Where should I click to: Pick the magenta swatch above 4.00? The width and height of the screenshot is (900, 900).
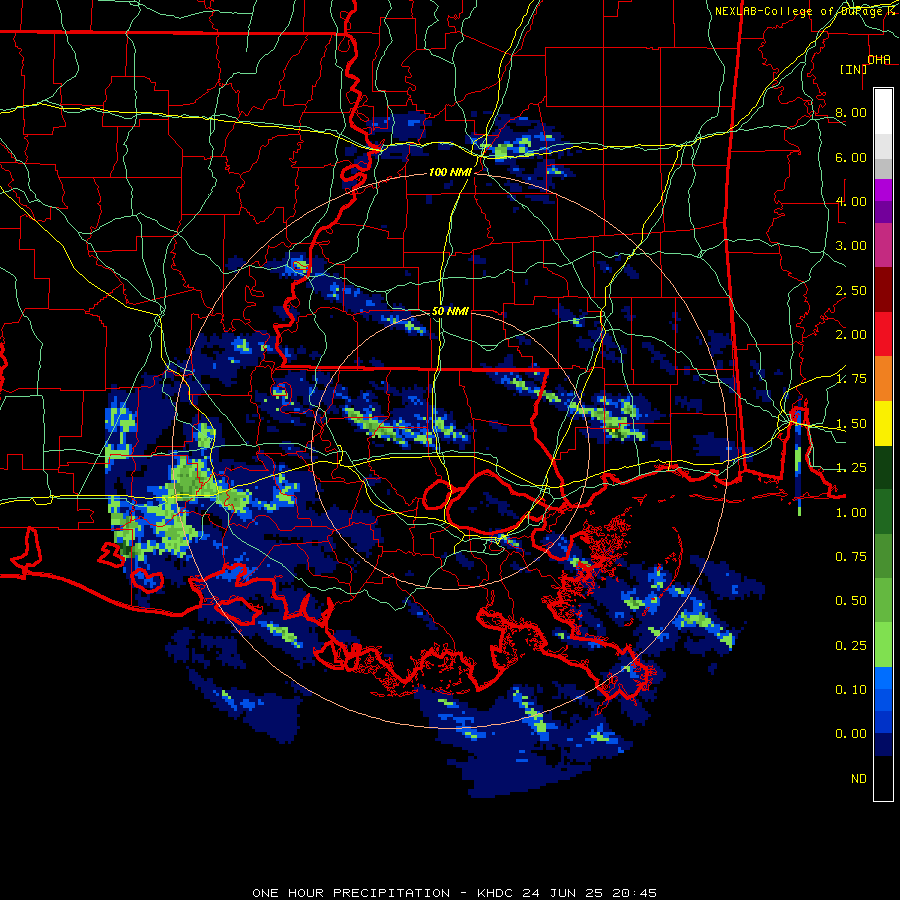[883, 190]
